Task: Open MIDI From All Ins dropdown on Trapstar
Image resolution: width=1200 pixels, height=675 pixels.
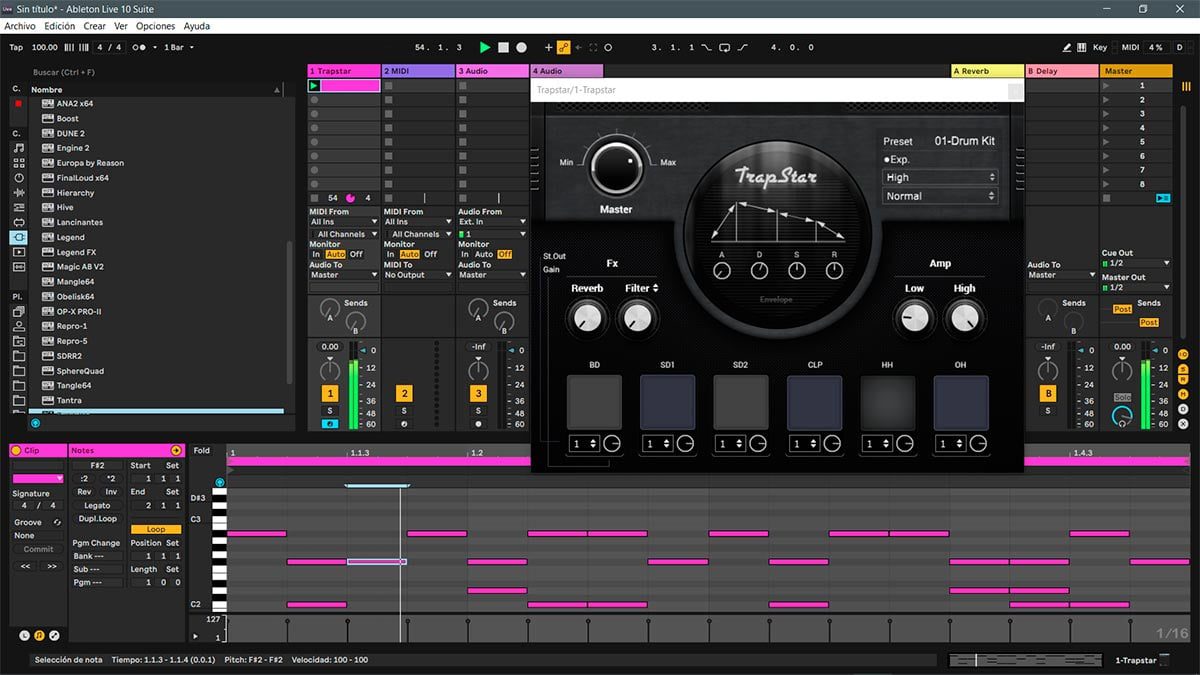Action: (344, 222)
